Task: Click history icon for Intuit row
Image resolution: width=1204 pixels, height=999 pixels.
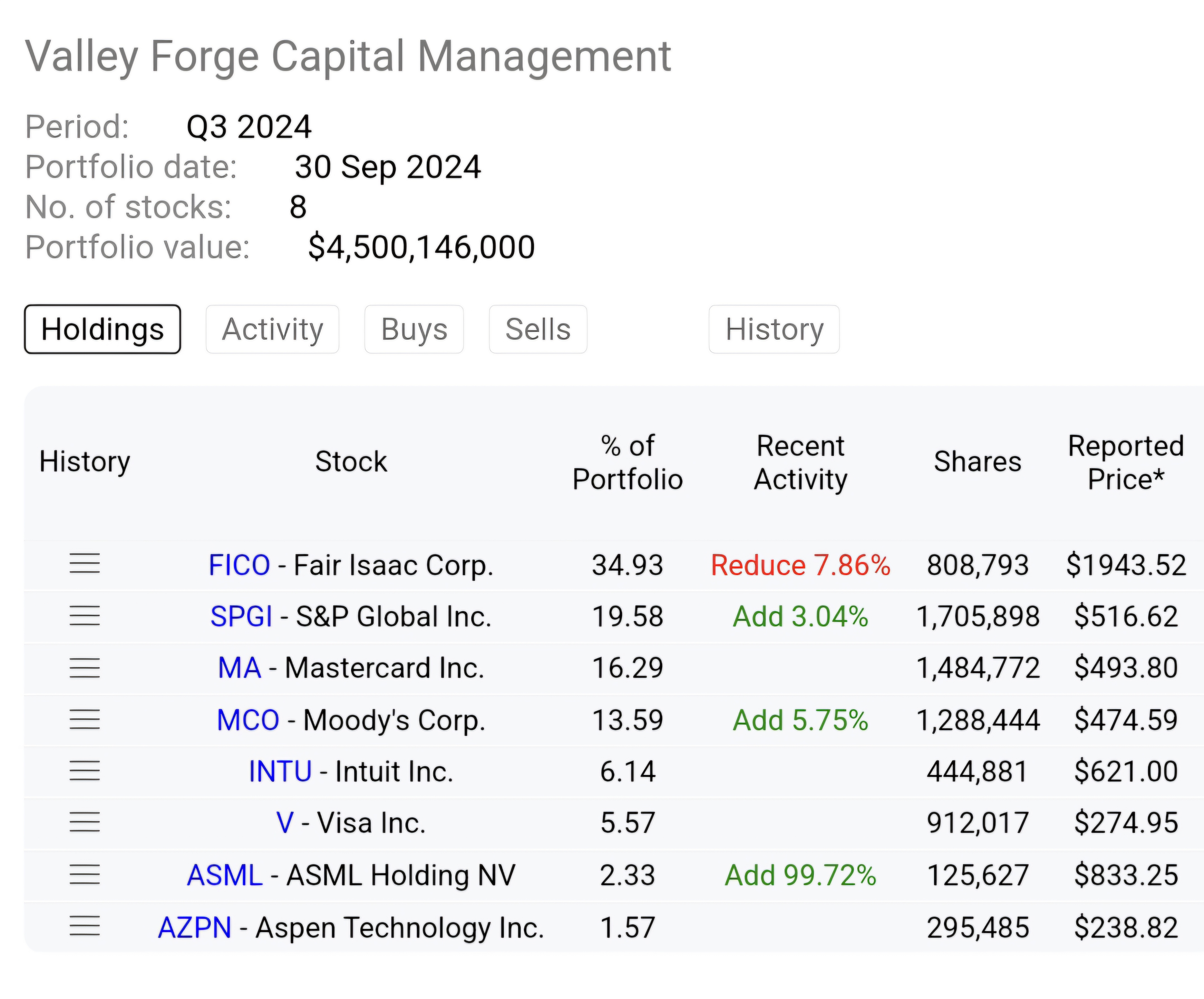Action: [x=84, y=771]
